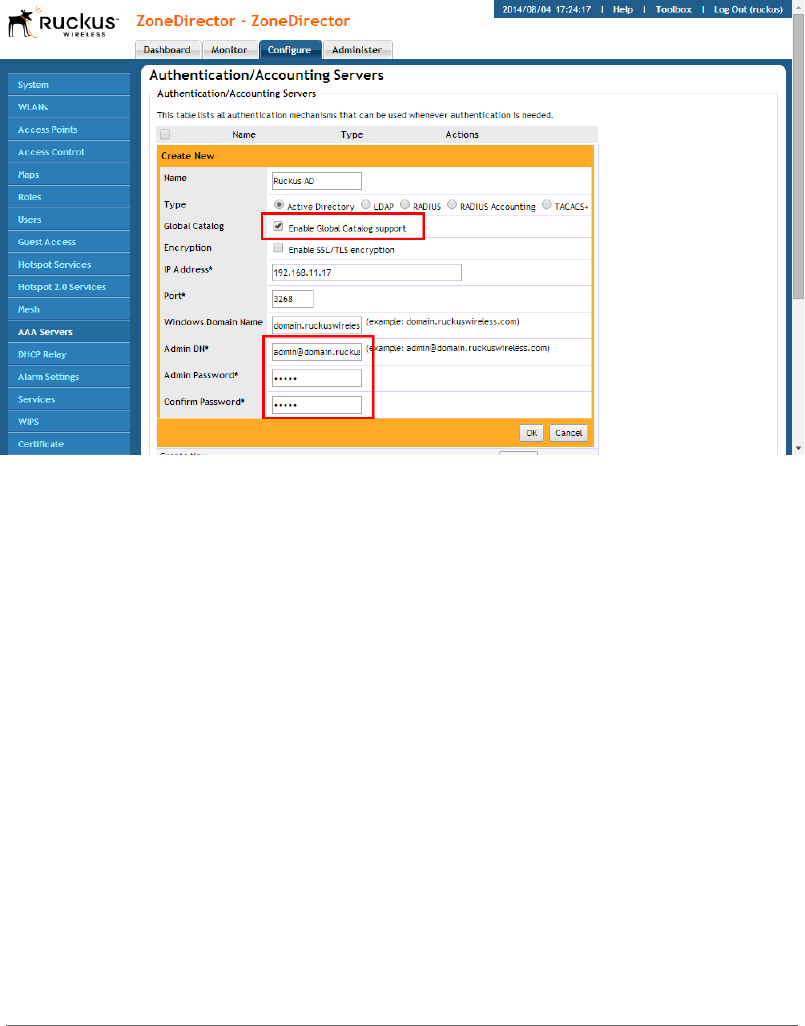This screenshot has height=1026, width=805.
Task: Open AAA Servers in sidebar
Action: pyautogui.click(x=69, y=332)
